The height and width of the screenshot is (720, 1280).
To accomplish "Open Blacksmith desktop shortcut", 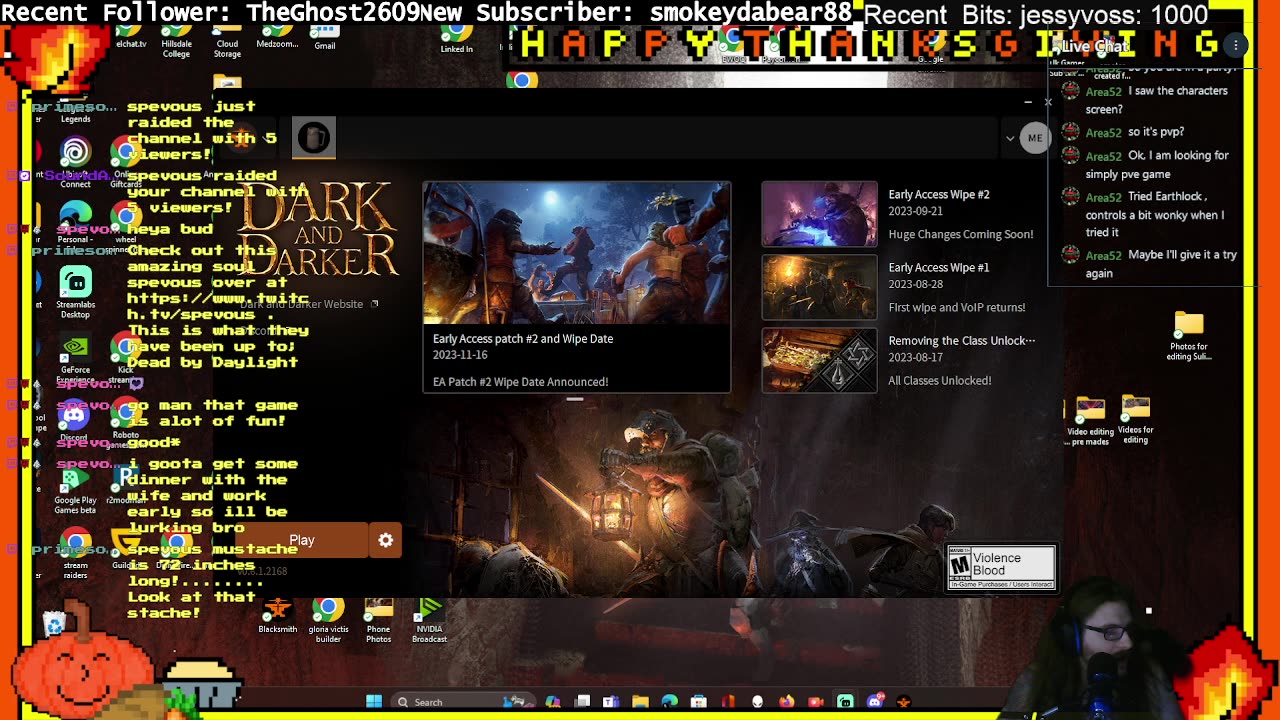I will pos(277,616).
